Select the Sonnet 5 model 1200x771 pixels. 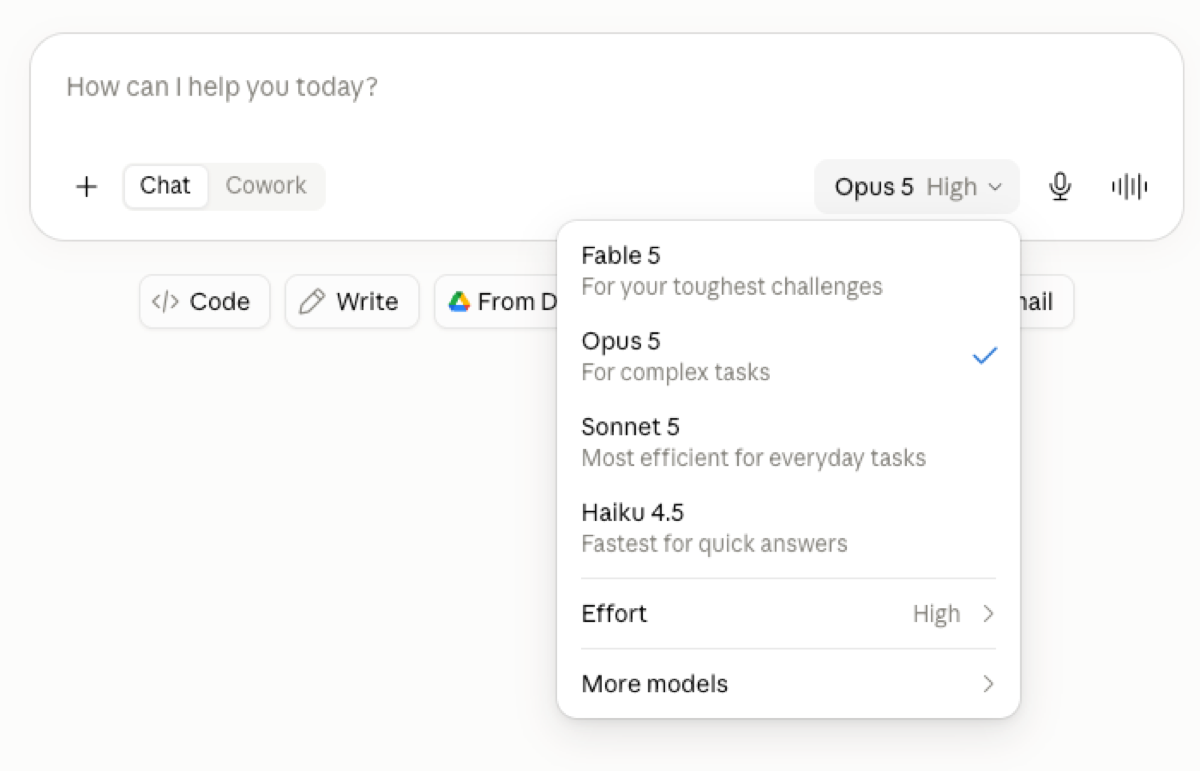[x=788, y=442]
